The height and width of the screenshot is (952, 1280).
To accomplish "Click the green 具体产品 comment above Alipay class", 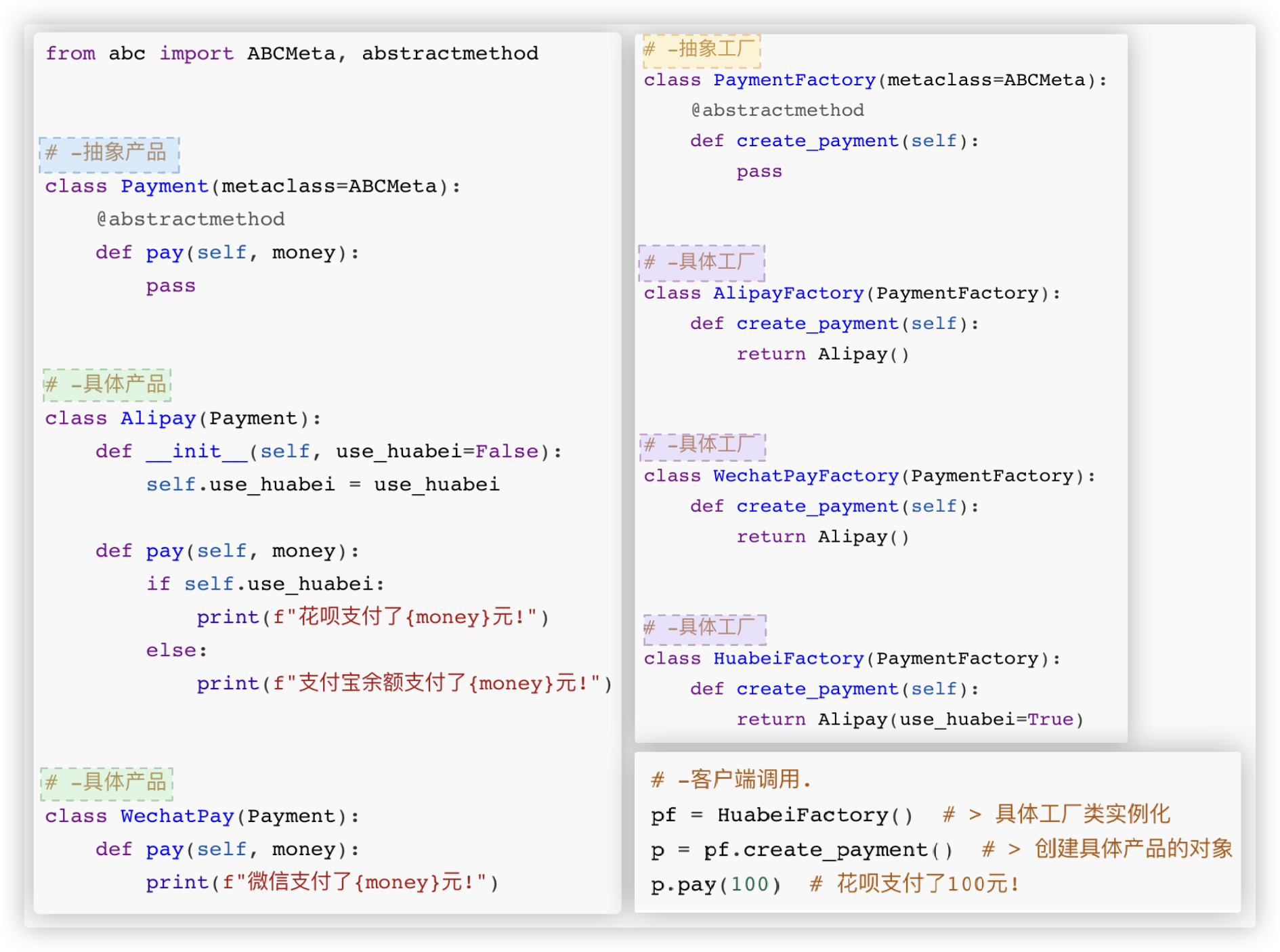I will tap(107, 385).
